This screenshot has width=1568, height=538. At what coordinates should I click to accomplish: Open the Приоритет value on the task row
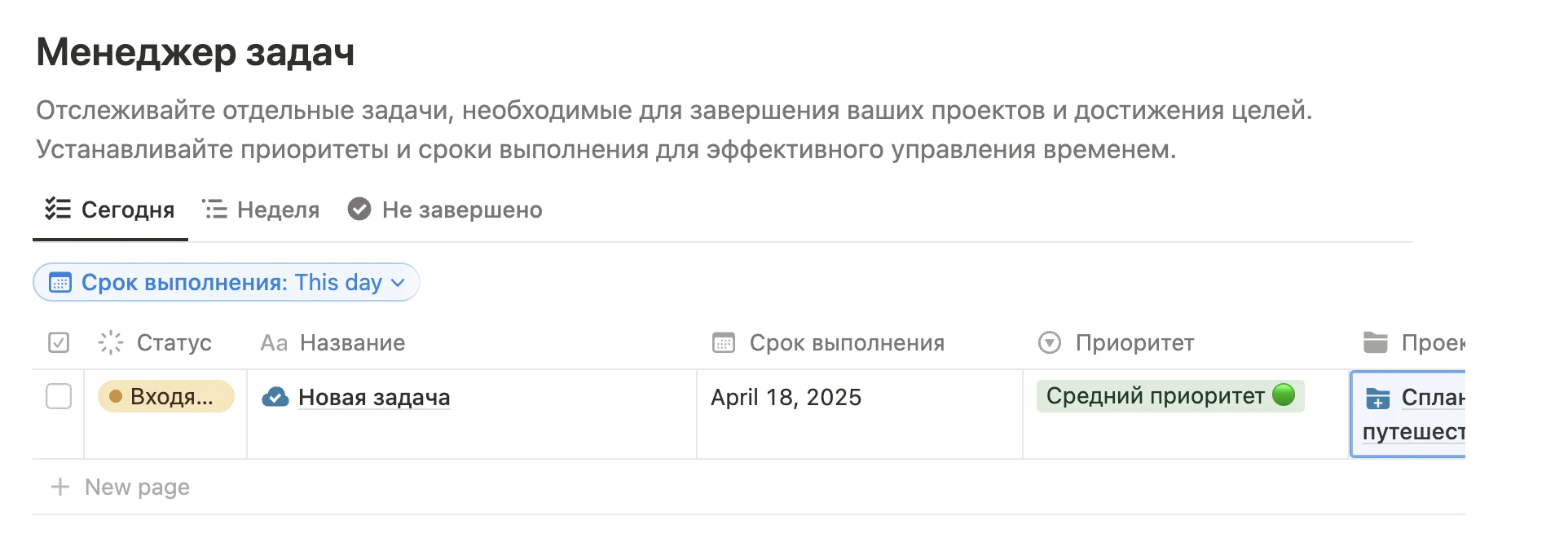point(1170,397)
